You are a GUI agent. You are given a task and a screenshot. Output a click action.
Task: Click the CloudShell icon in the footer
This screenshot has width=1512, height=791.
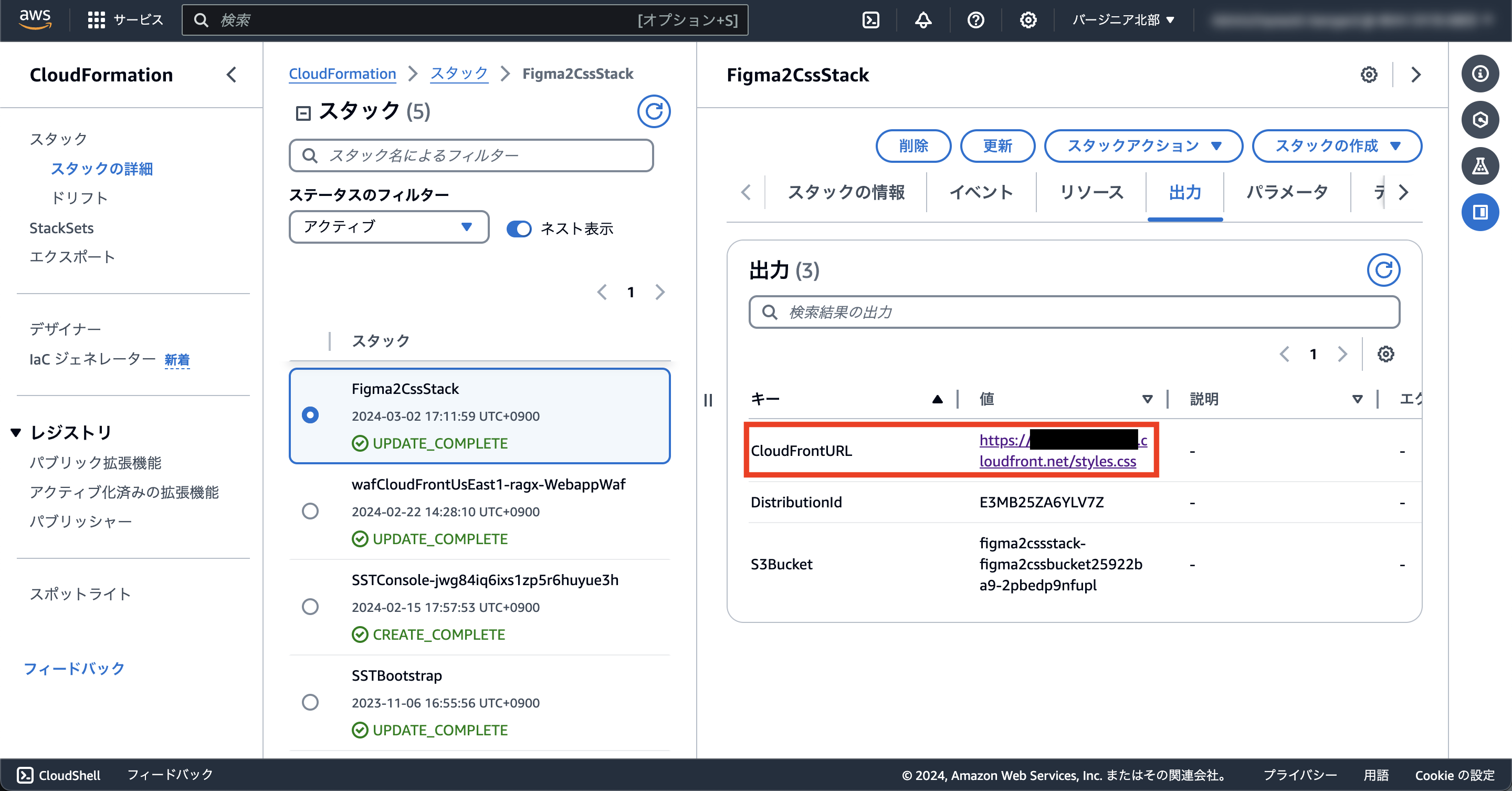tap(25, 775)
